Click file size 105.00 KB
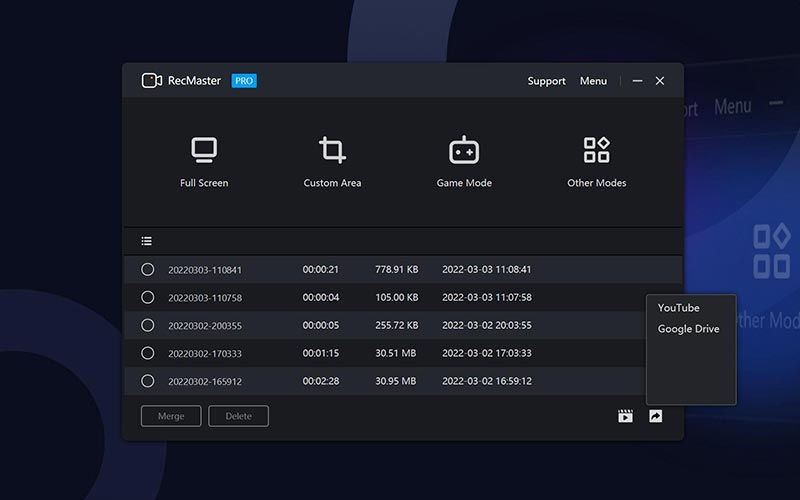Viewport: 800px width, 500px height. point(396,297)
